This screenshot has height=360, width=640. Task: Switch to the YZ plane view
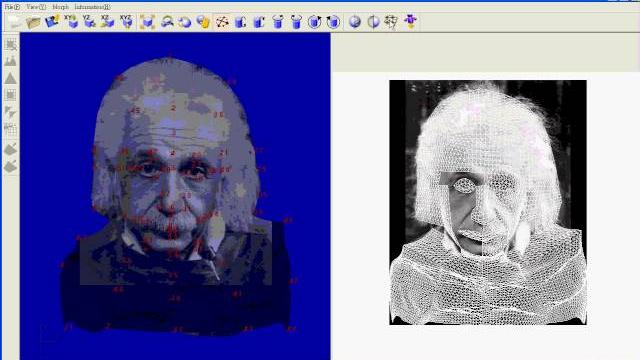(89, 21)
